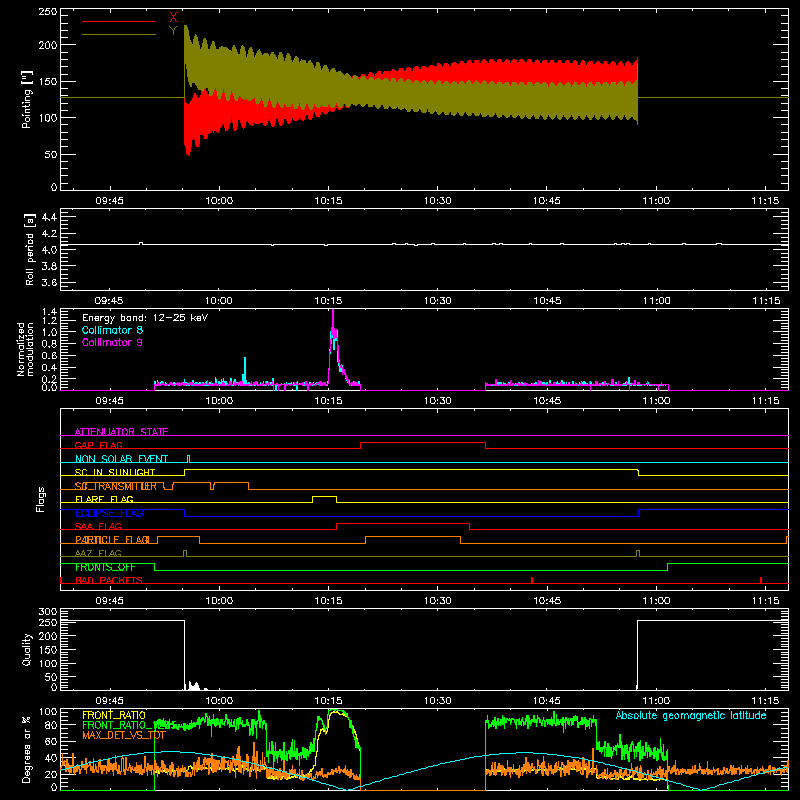
Task: Click the 'Degrees or %' axis title
Action: click(27, 749)
